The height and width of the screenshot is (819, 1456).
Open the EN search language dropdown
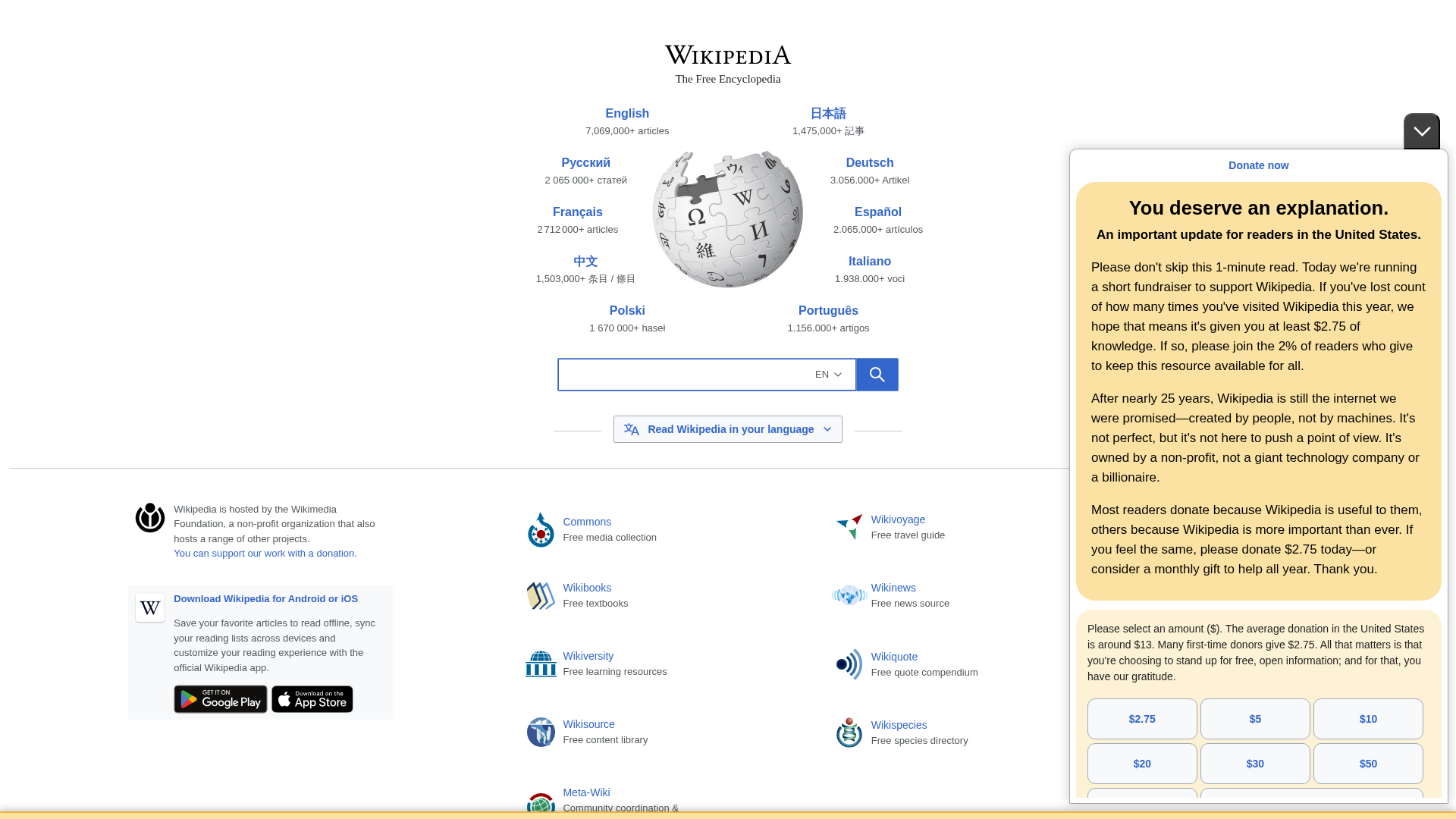(827, 374)
